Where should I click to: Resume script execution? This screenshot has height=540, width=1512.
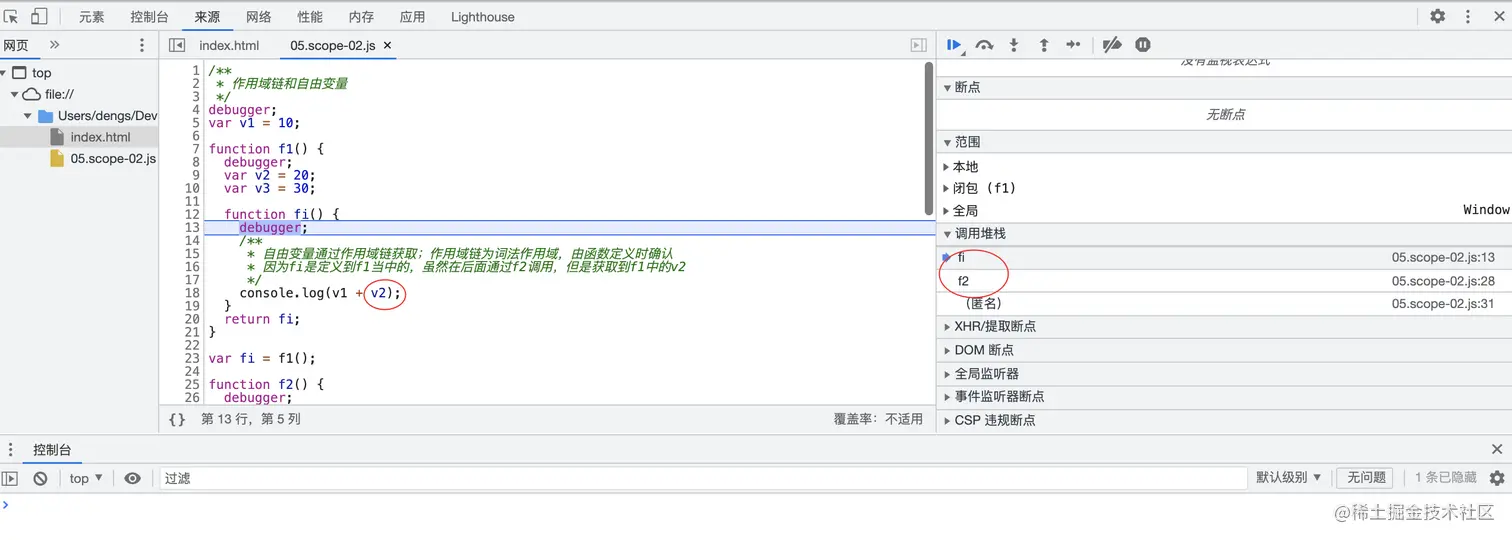(x=954, y=45)
